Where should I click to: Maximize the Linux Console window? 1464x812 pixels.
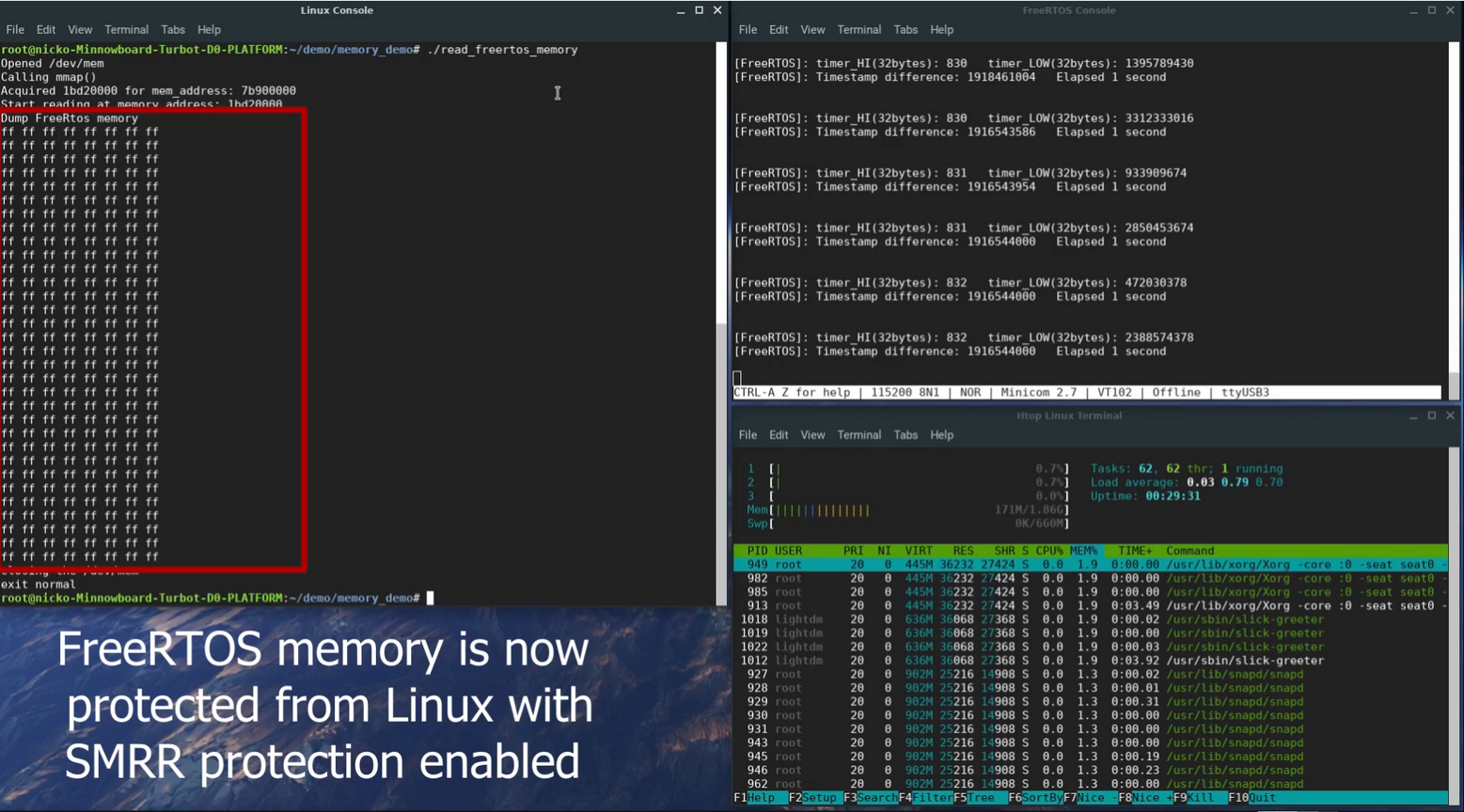coord(699,10)
